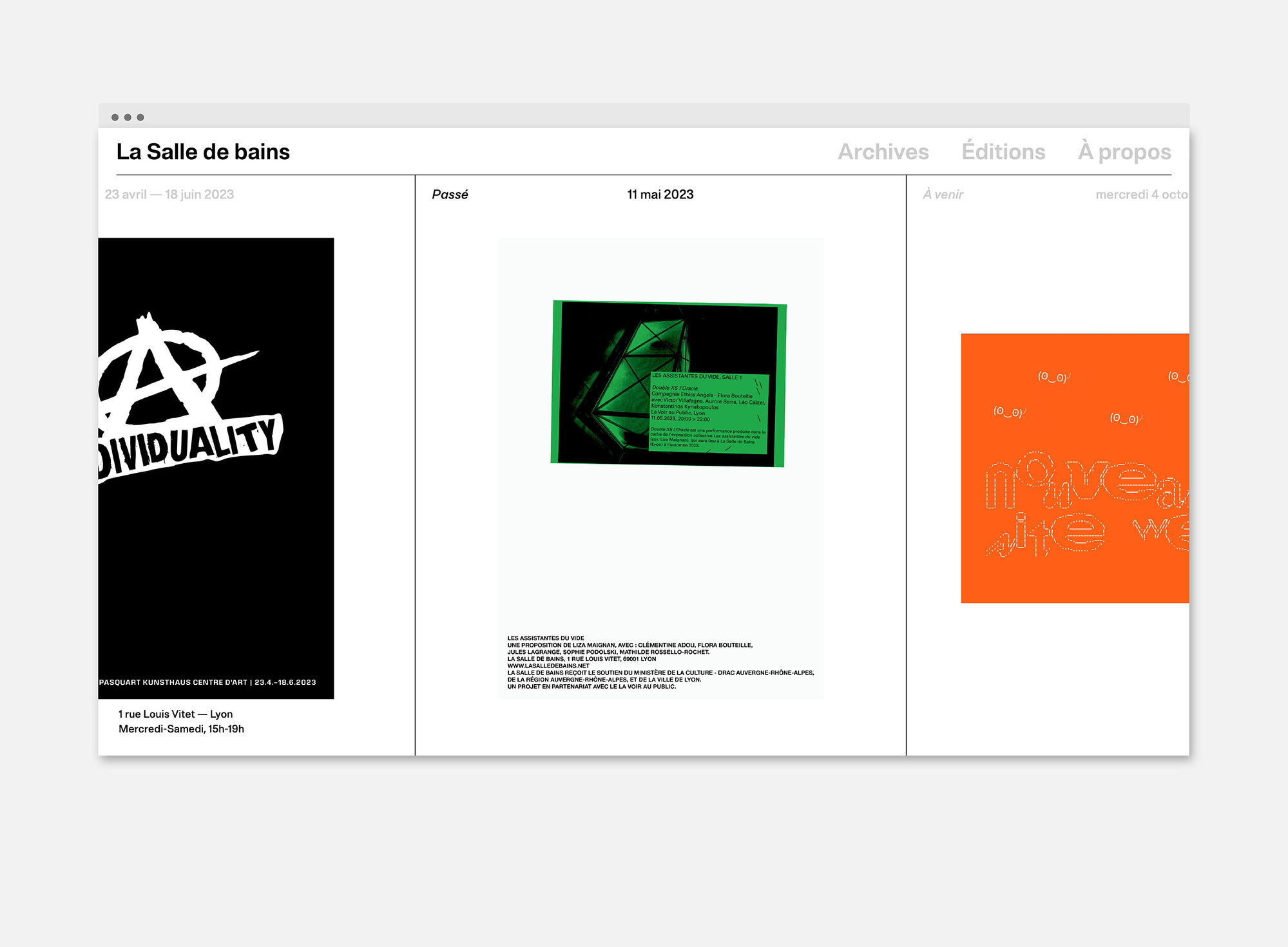Click the 11 mai 2023 date
Screen dimensions: 1288x947
[660, 195]
